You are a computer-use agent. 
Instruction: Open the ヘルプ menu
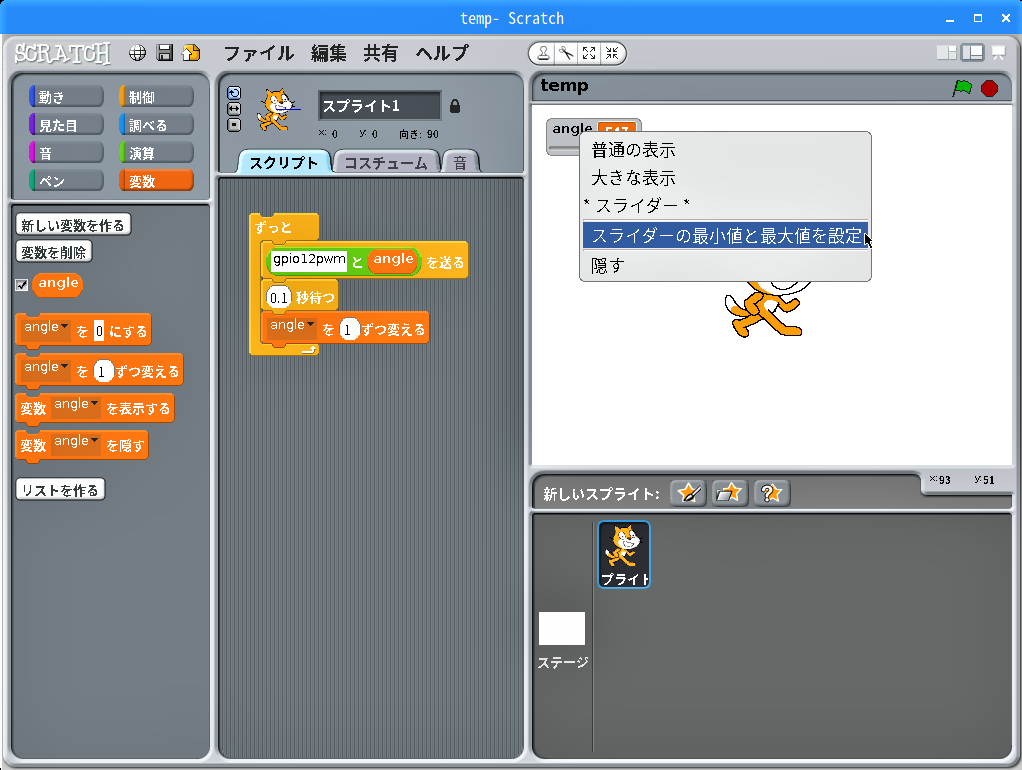point(442,53)
